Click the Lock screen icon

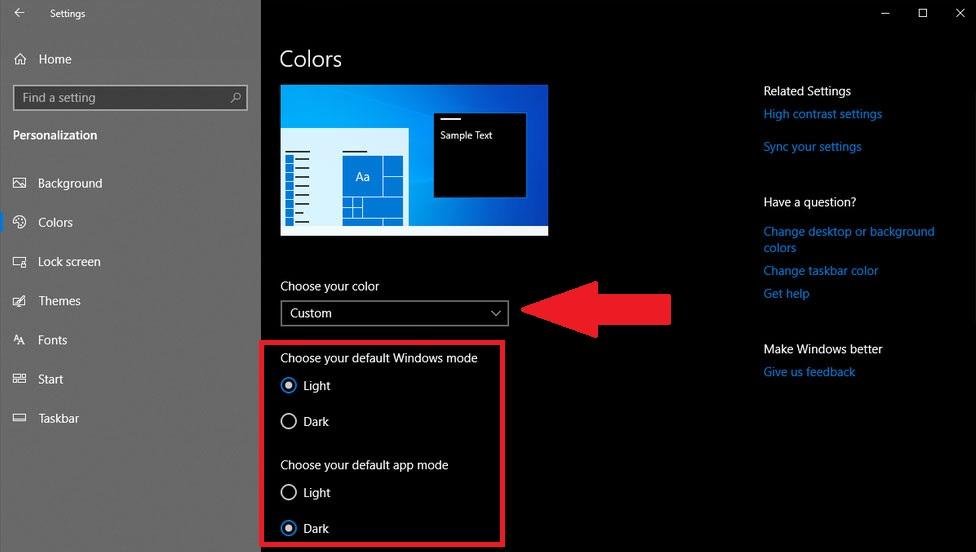click(x=19, y=262)
